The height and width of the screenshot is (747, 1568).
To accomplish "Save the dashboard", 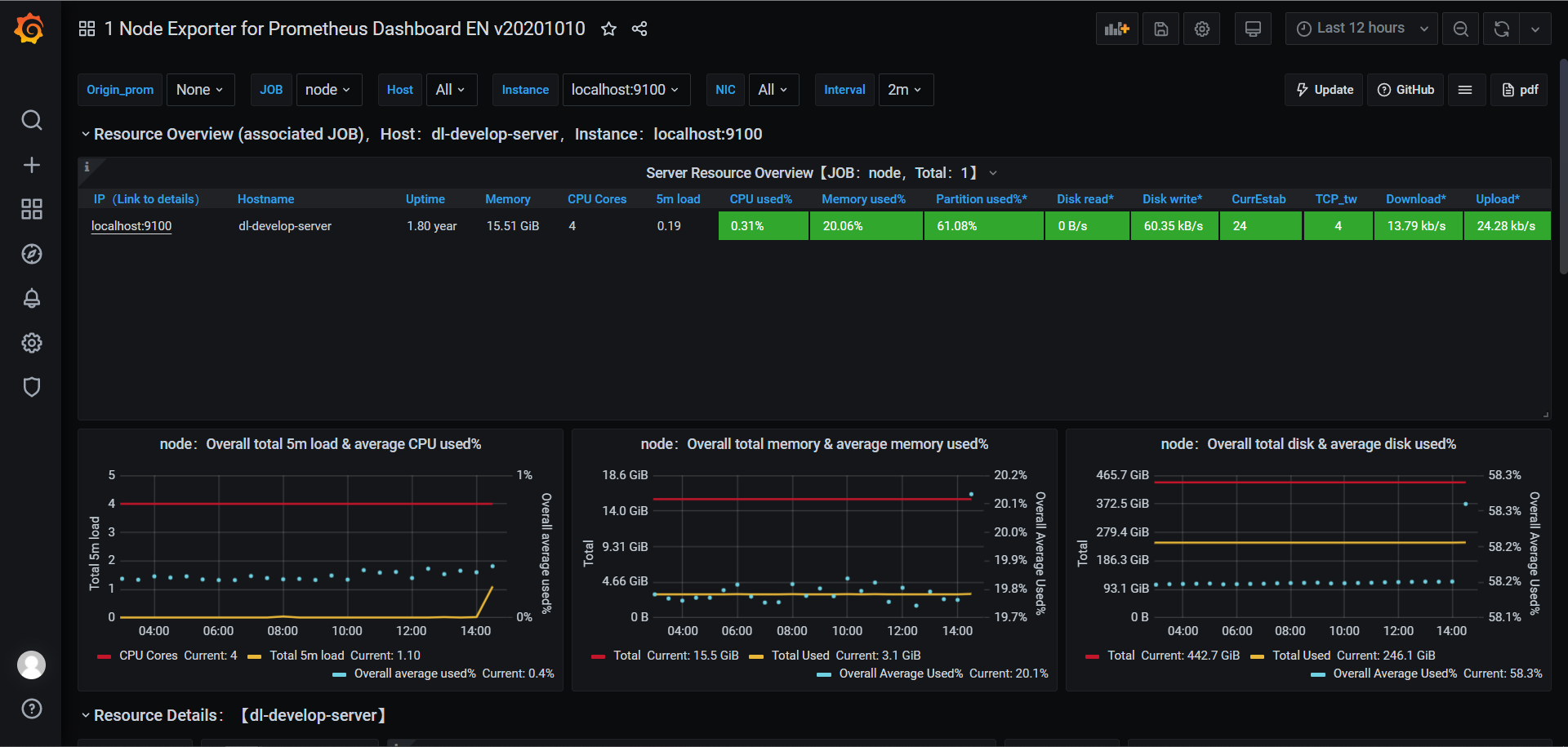I will 1160,29.
